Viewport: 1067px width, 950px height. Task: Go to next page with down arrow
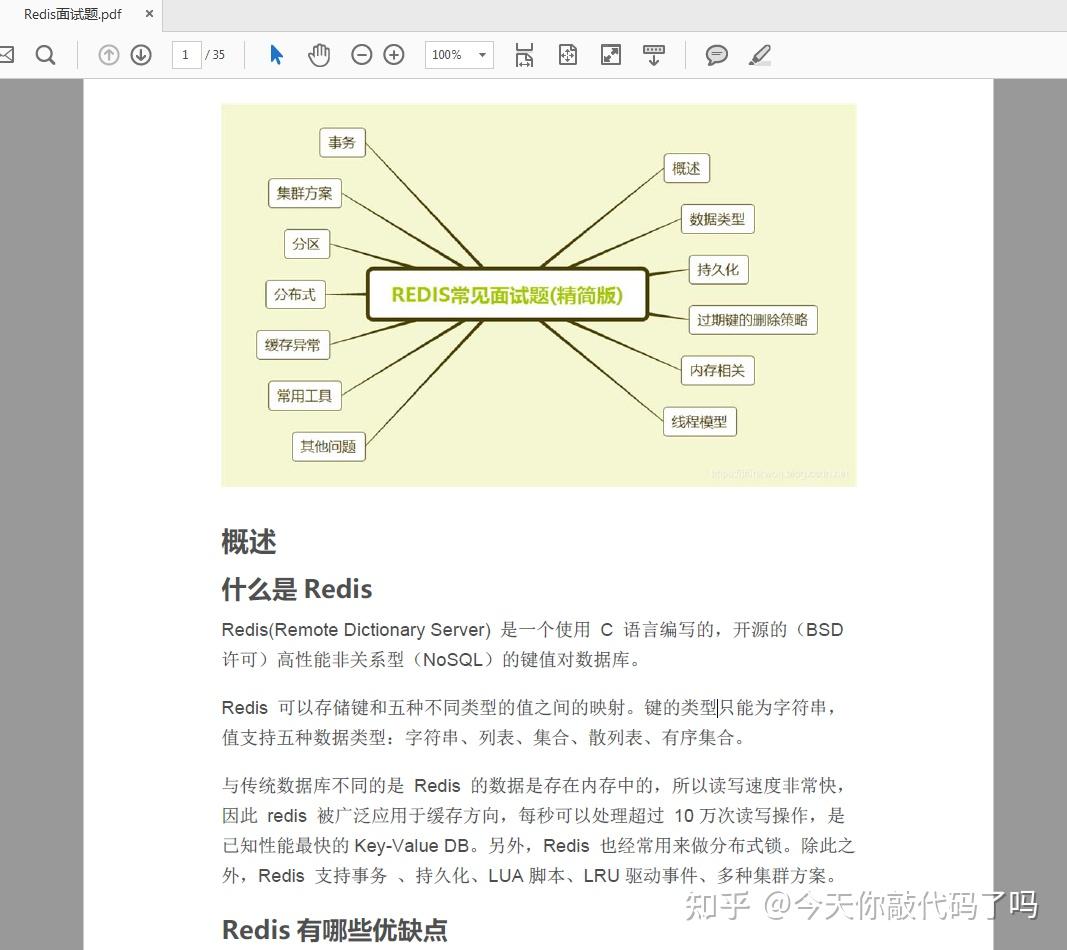(x=140, y=55)
